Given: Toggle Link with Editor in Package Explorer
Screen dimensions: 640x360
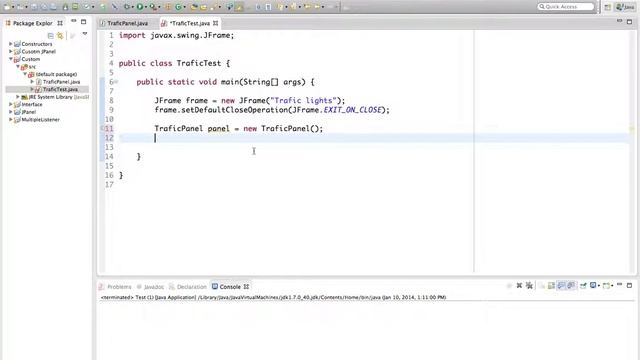Looking at the screenshot, I should pyautogui.click(x=60, y=36).
